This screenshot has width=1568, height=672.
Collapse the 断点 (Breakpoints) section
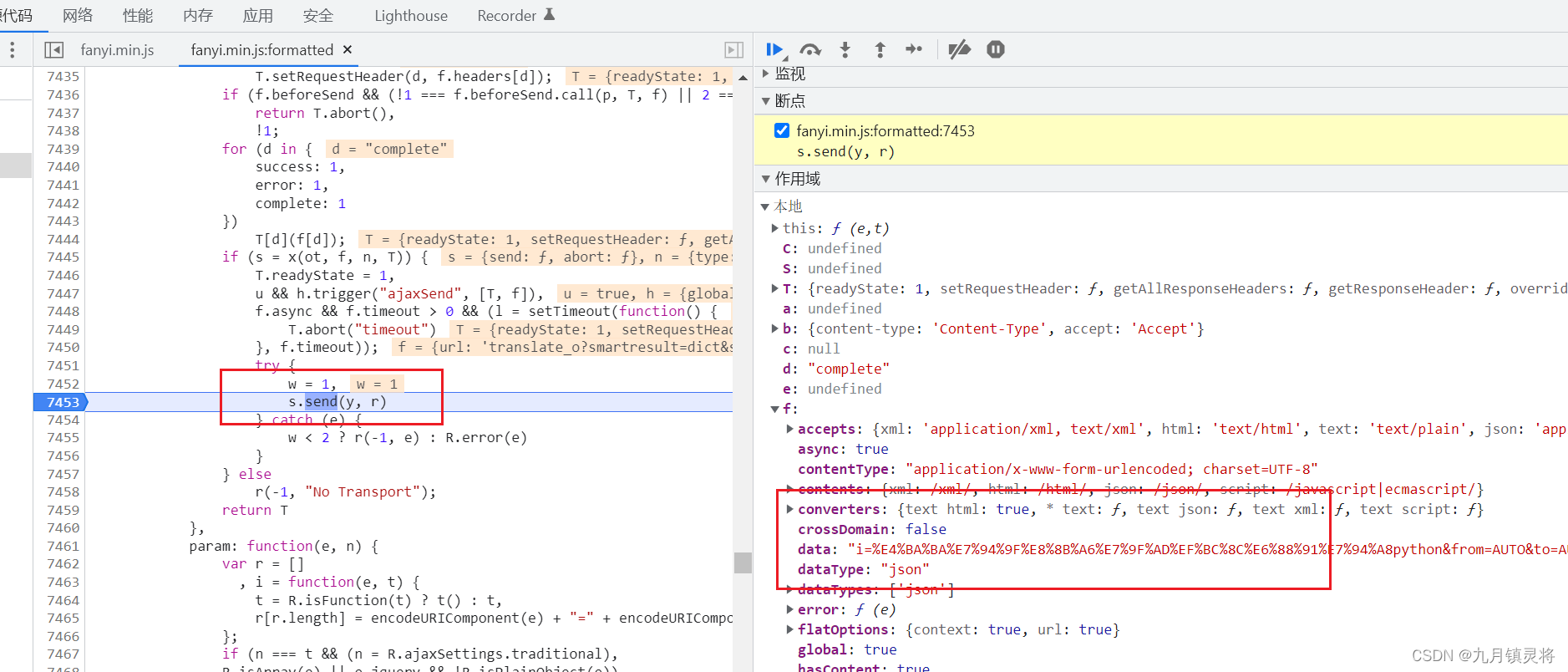pyautogui.click(x=765, y=101)
